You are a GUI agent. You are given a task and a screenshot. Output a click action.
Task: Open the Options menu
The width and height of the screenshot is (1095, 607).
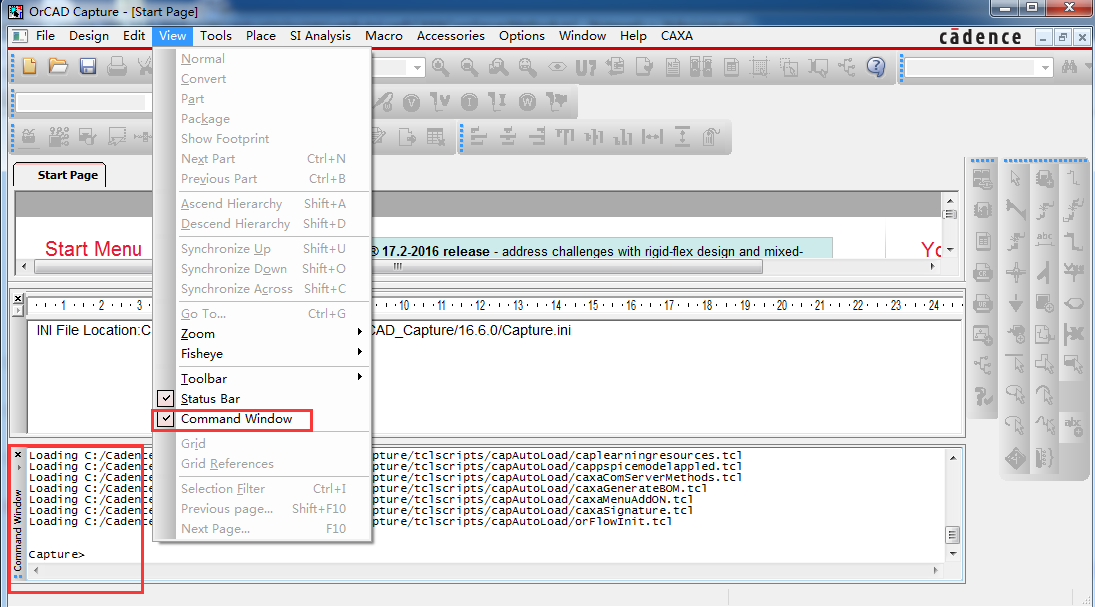click(x=522, y=36)
